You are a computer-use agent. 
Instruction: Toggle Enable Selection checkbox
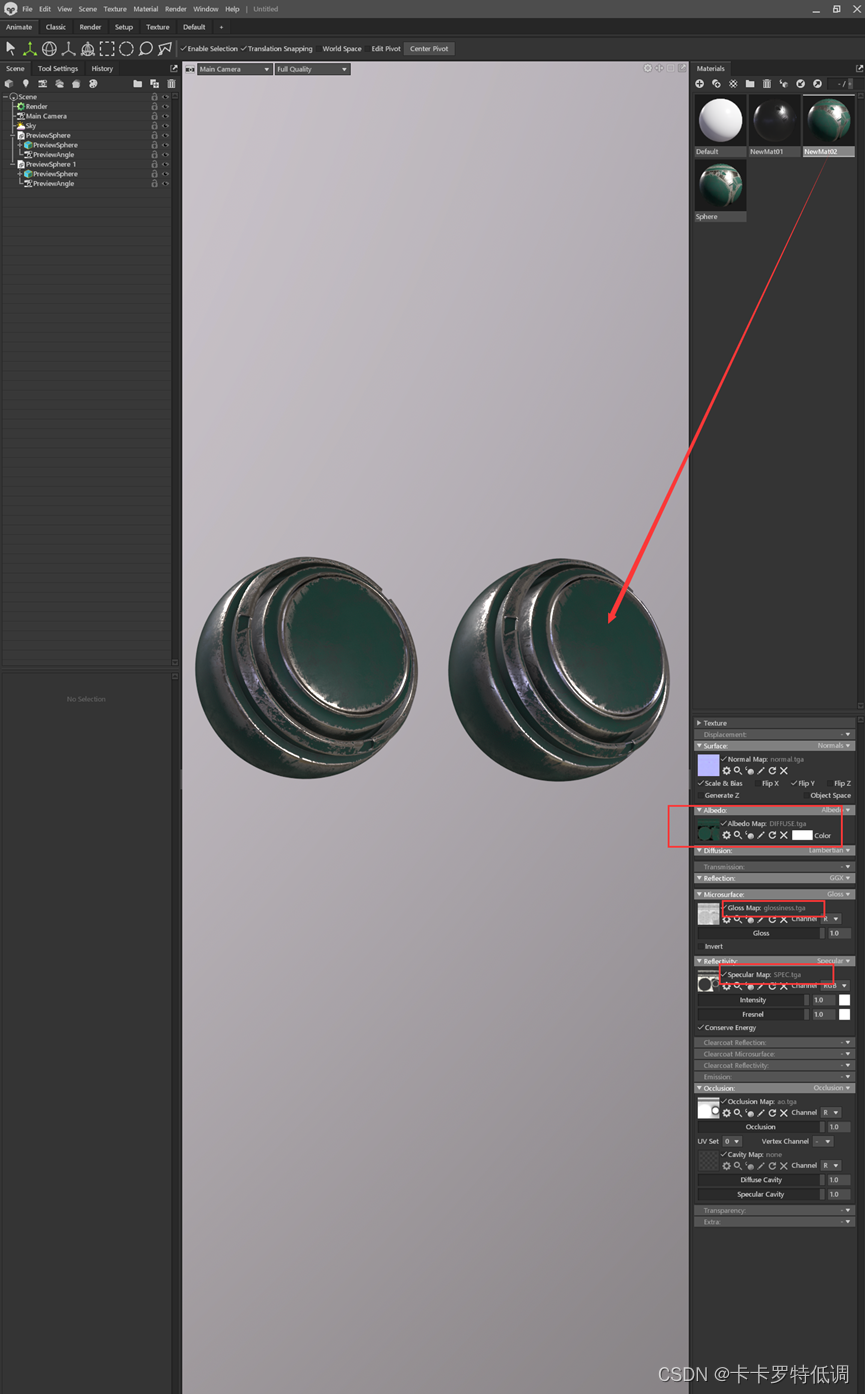(185, 48)
